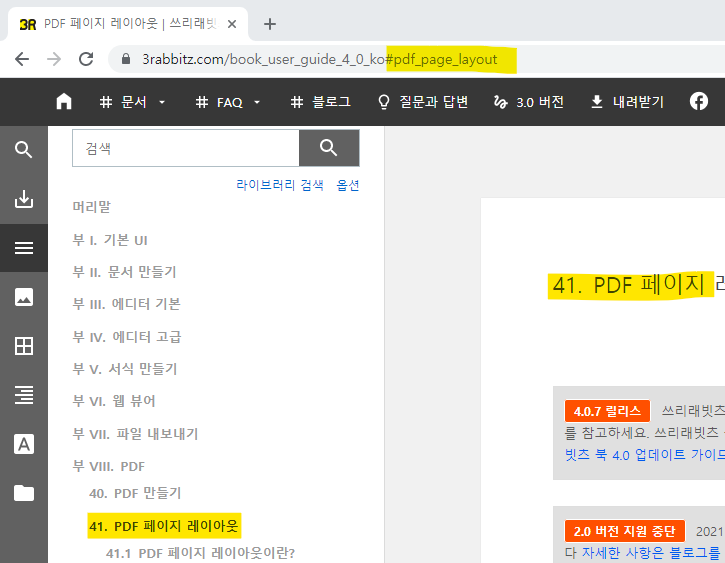This screenshot has height=563, width=725.
Task: Open 부 II. 문서 만들기
Action: 124,272
